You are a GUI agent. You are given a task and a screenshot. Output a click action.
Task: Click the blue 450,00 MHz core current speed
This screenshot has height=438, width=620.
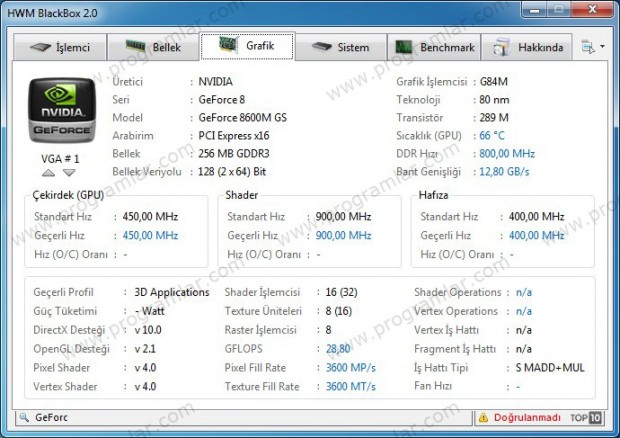150,235
